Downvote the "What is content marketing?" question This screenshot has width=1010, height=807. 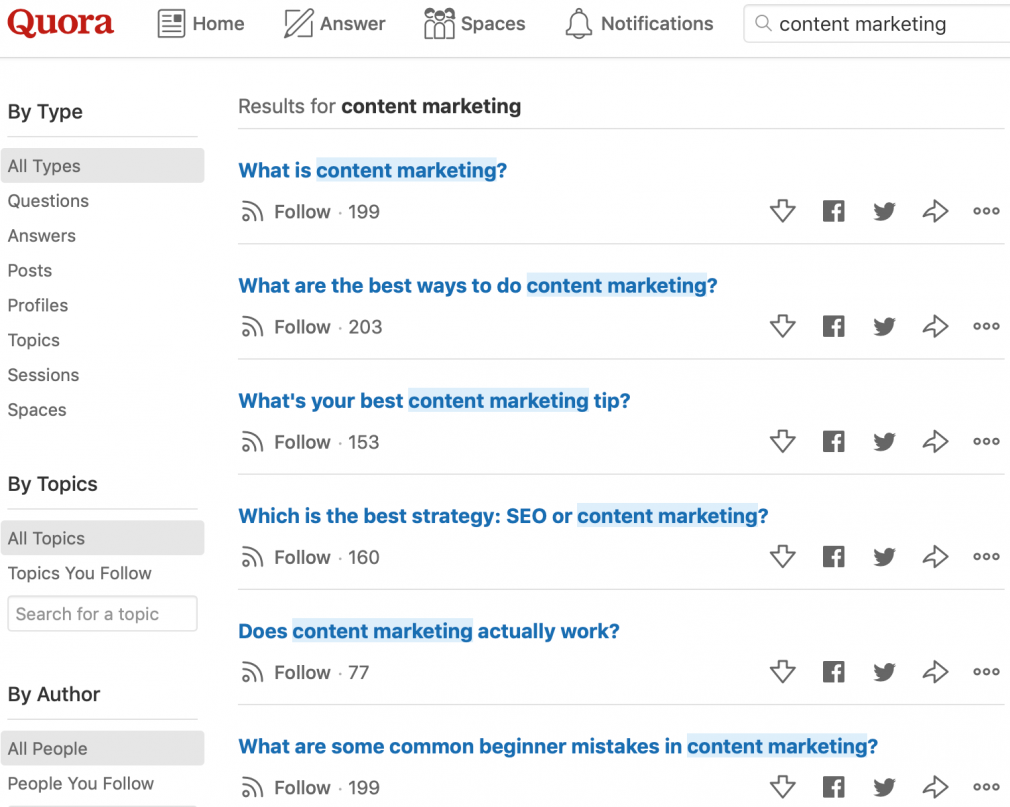[x=782, y=211]
